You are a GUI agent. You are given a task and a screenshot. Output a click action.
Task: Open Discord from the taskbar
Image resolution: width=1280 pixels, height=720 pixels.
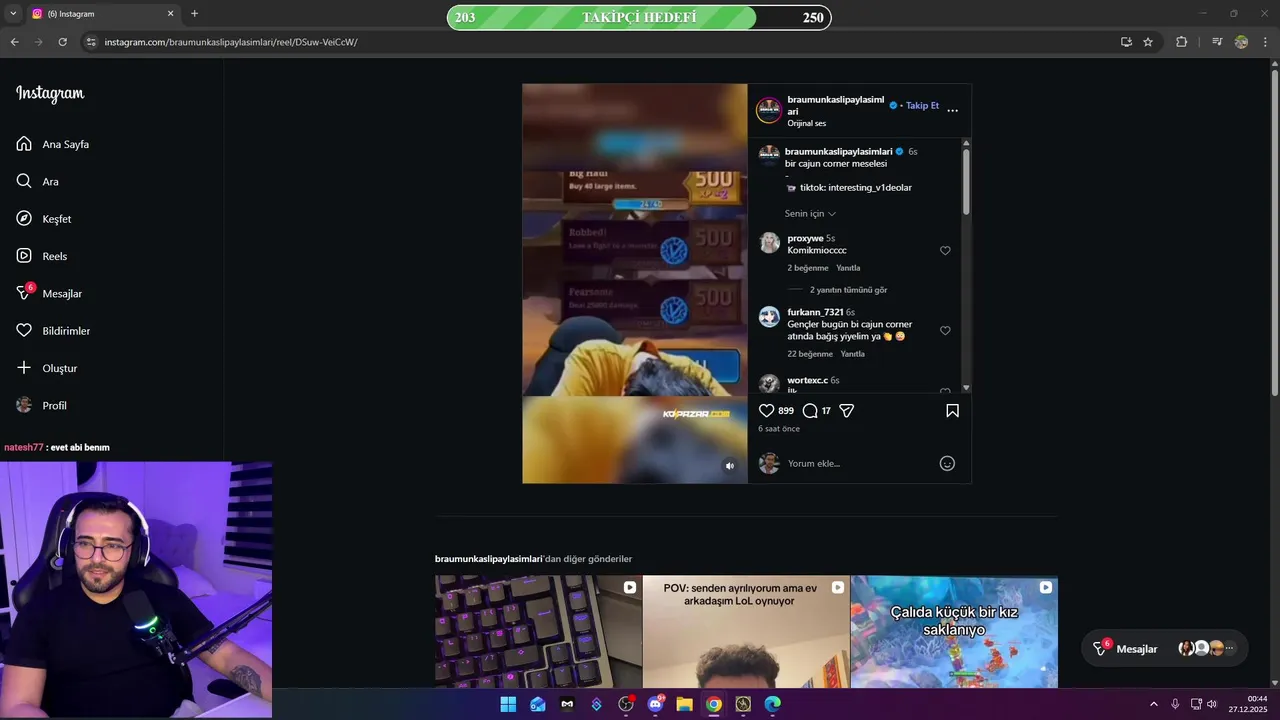tap(656, 704)
